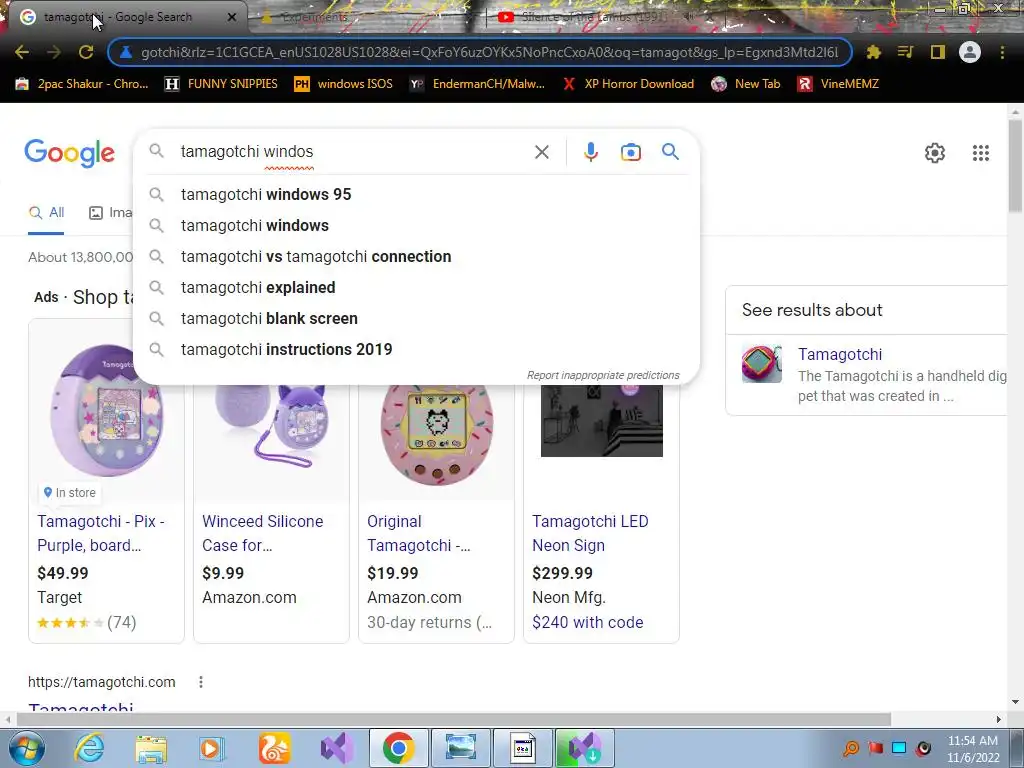
Task: Open Chrome extensions puzzle icon
Action: point(873,52)
